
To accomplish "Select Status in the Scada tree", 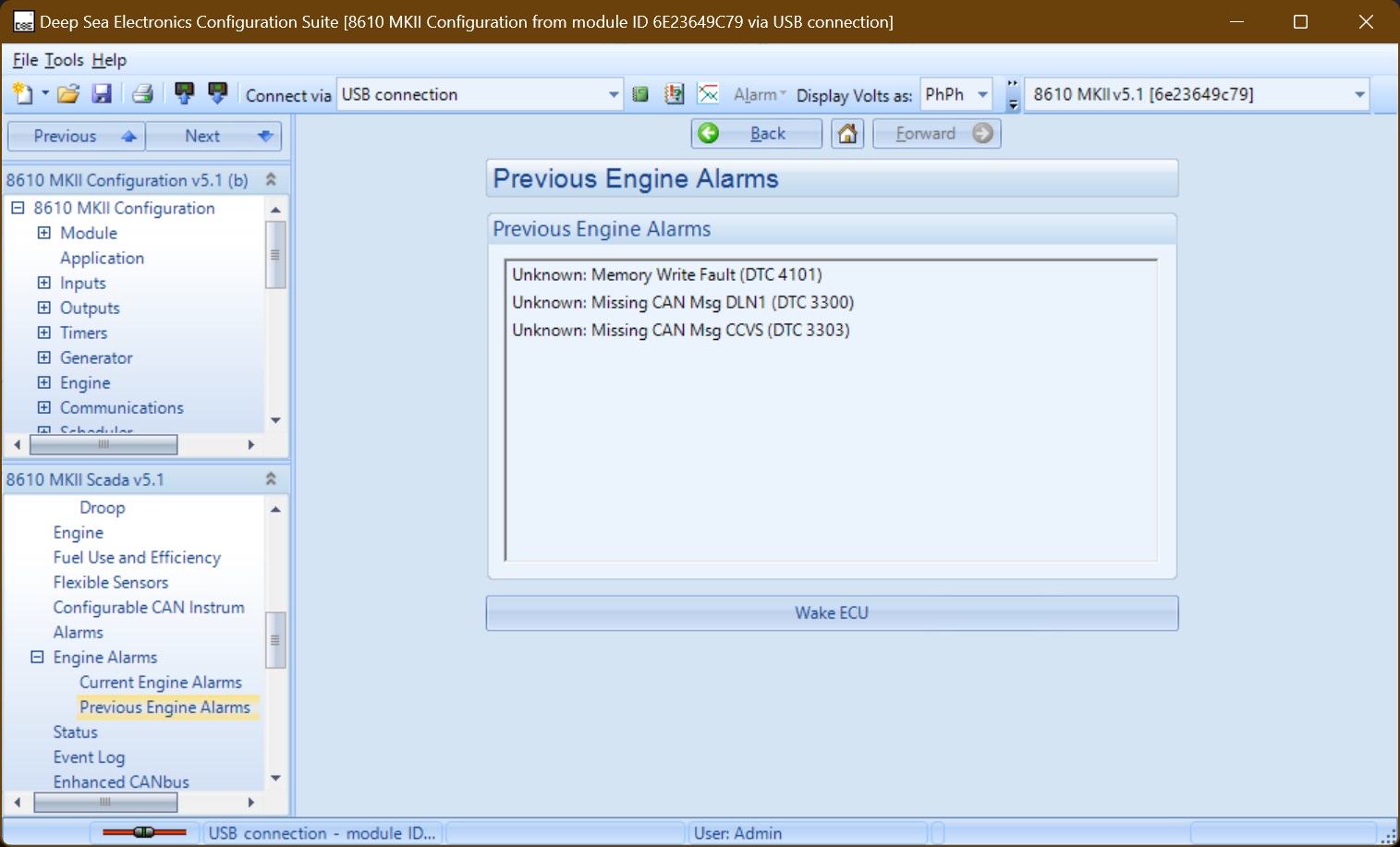I will (x=75, y=732).
